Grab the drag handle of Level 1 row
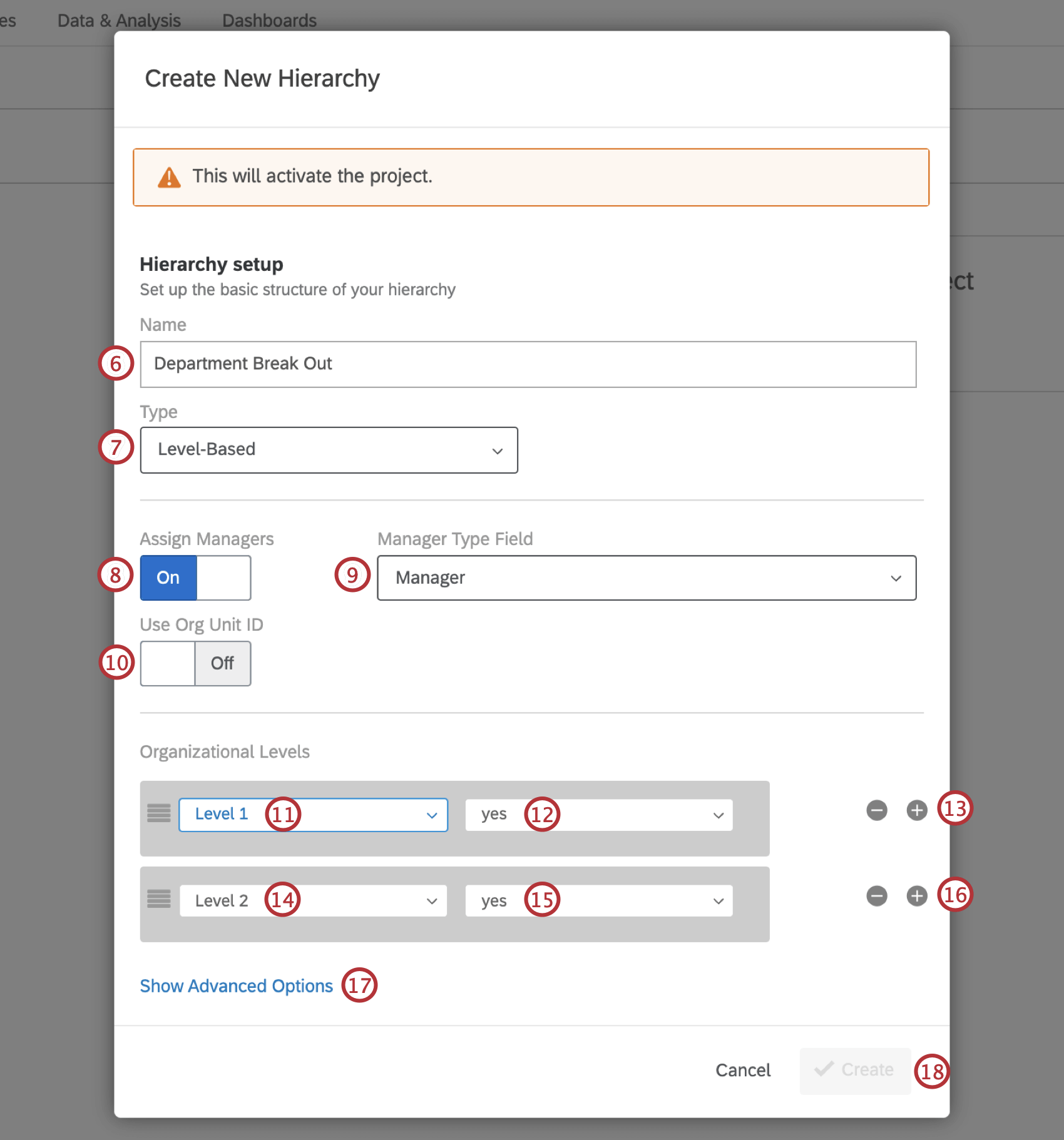This screenshot has width=1064, height=1140. [159, 813]
